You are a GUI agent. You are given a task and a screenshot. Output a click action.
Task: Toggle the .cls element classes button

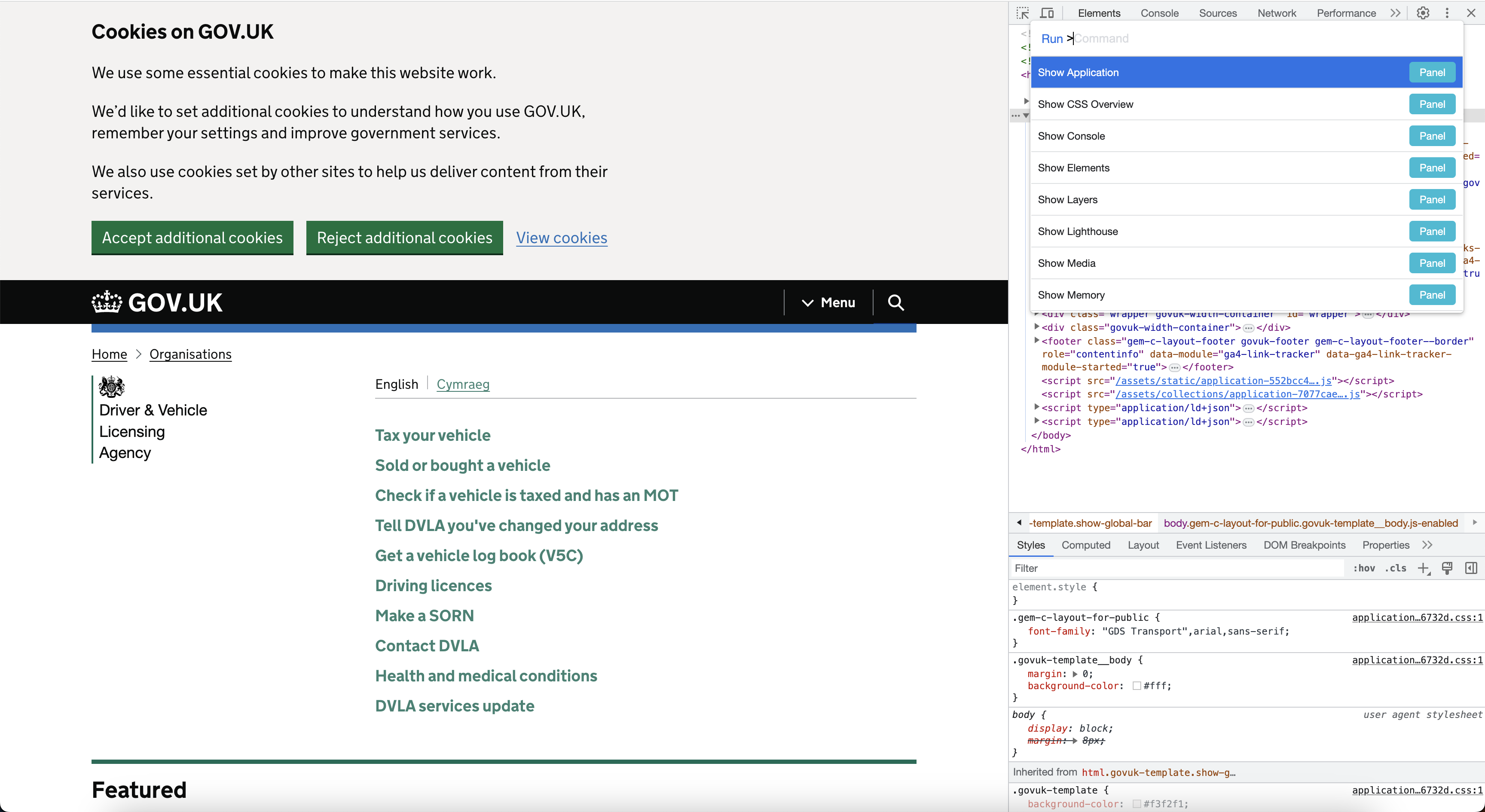click(1396, 568)
